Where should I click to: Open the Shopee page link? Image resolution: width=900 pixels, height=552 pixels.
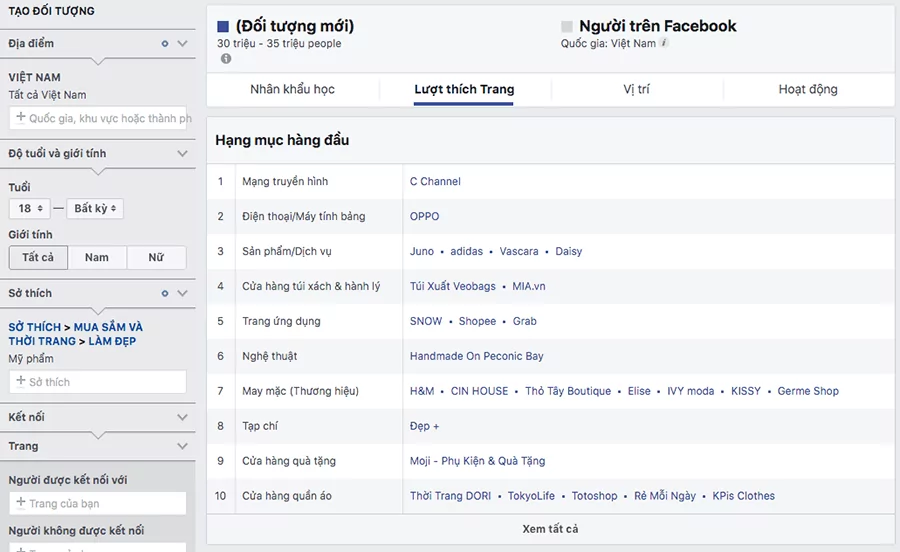coord(477,321)
